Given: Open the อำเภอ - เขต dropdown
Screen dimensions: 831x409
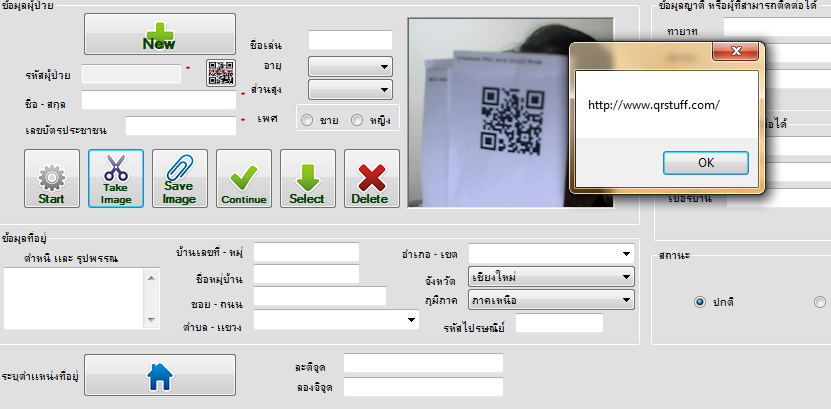Looking at the screenshot, I should (551, 253).
